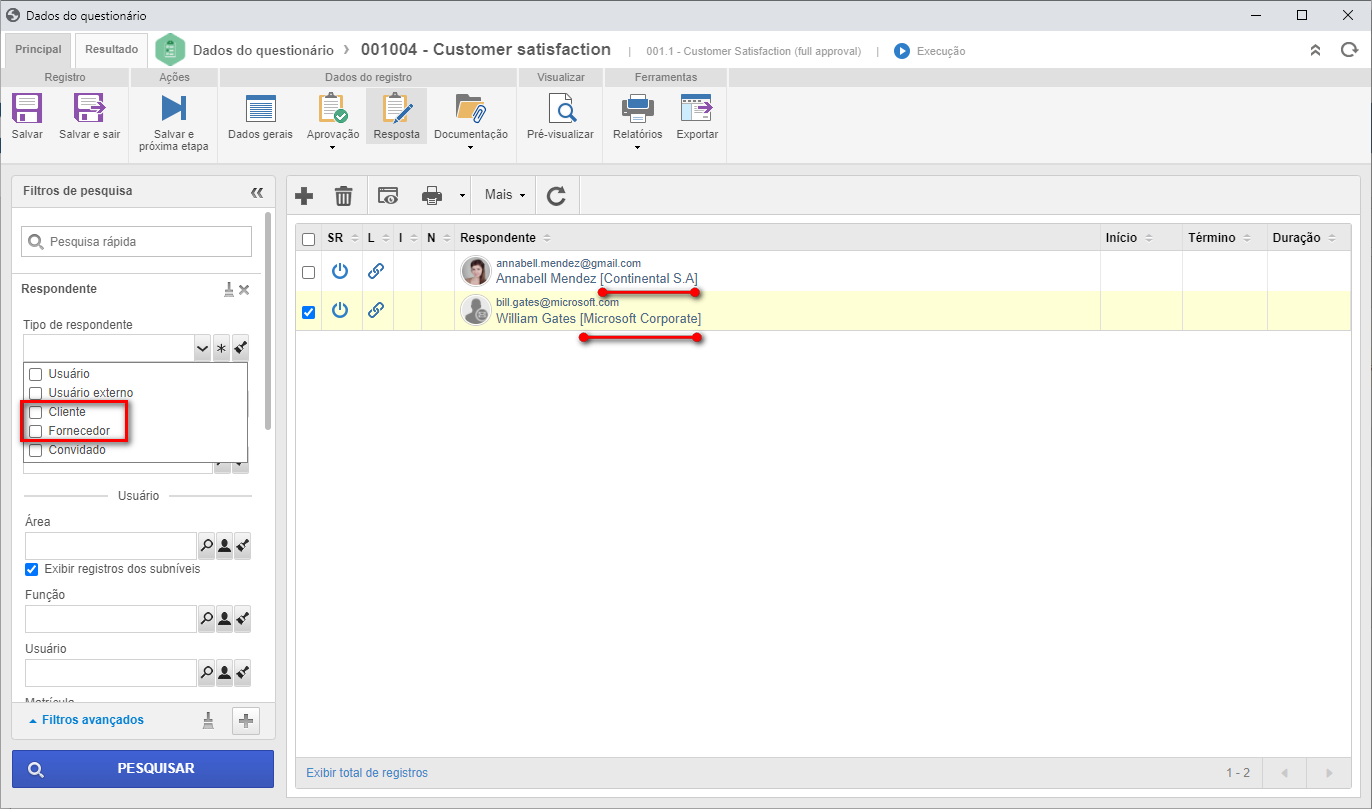This screenshot has height=809, width=1372.
Task: Click the Exportar icon
Action: click(x=696, y=108)
